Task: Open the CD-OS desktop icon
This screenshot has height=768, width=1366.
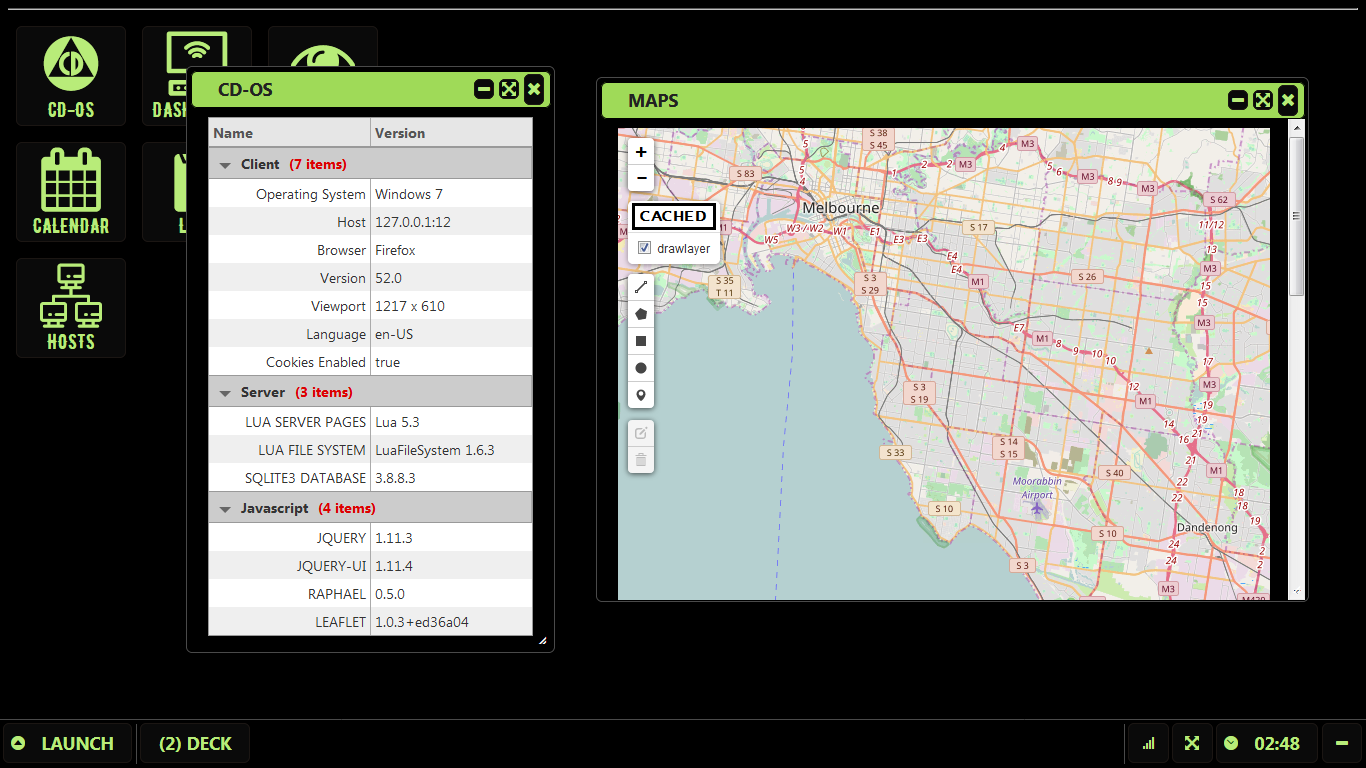Action: click(x=71, y=76)
